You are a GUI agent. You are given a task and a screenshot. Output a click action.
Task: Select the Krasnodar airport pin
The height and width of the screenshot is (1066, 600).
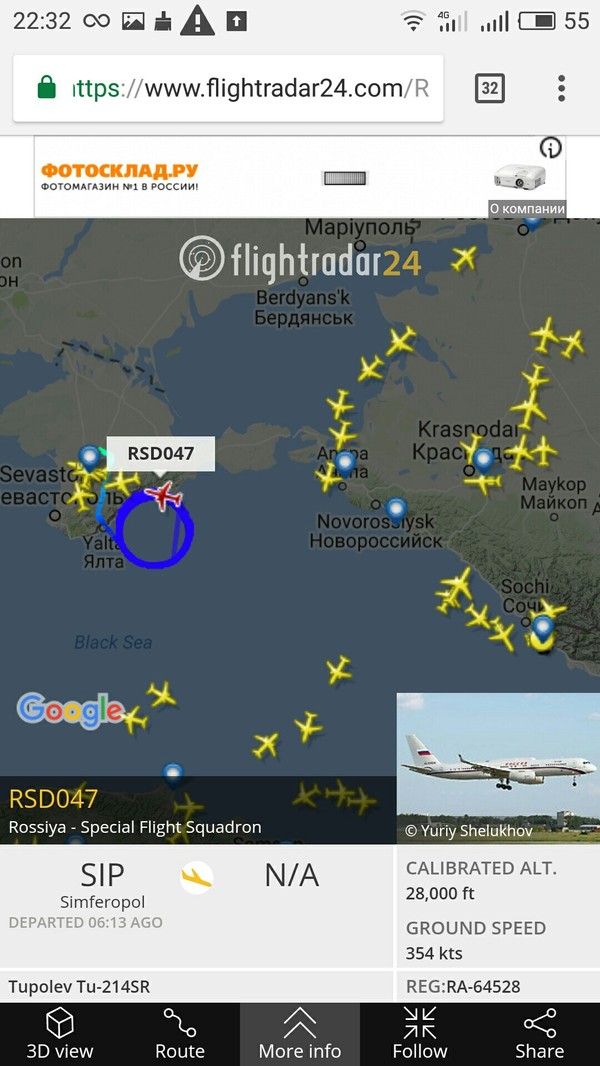coord(483,461)
